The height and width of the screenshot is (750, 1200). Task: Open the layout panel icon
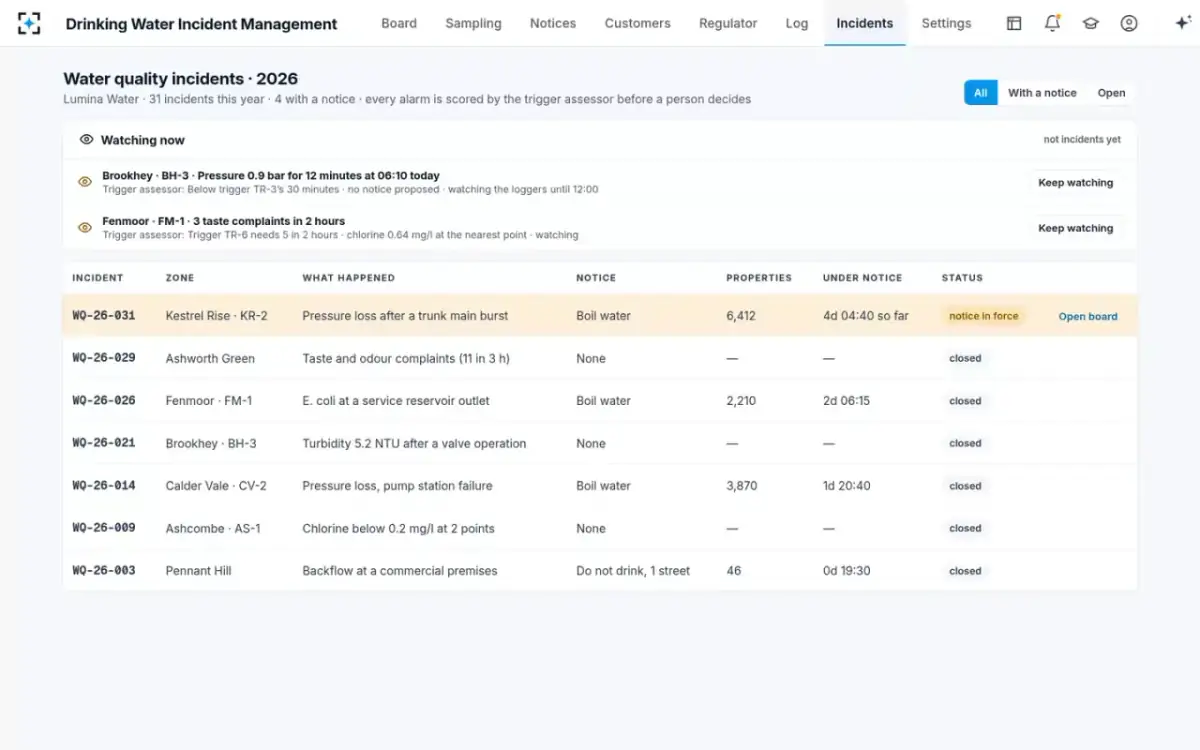[1014, 23]
